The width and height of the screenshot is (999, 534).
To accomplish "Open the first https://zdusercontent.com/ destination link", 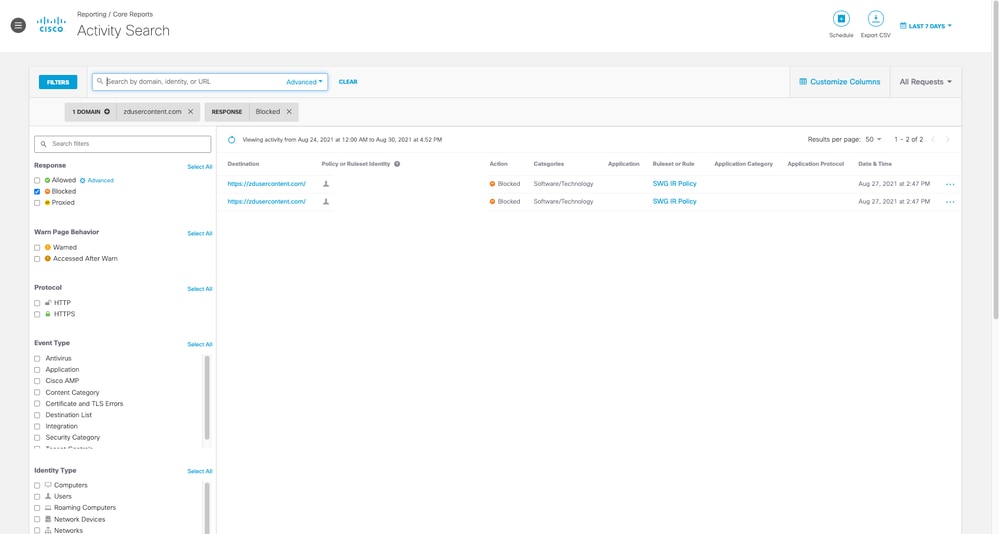I will (266, 184).
